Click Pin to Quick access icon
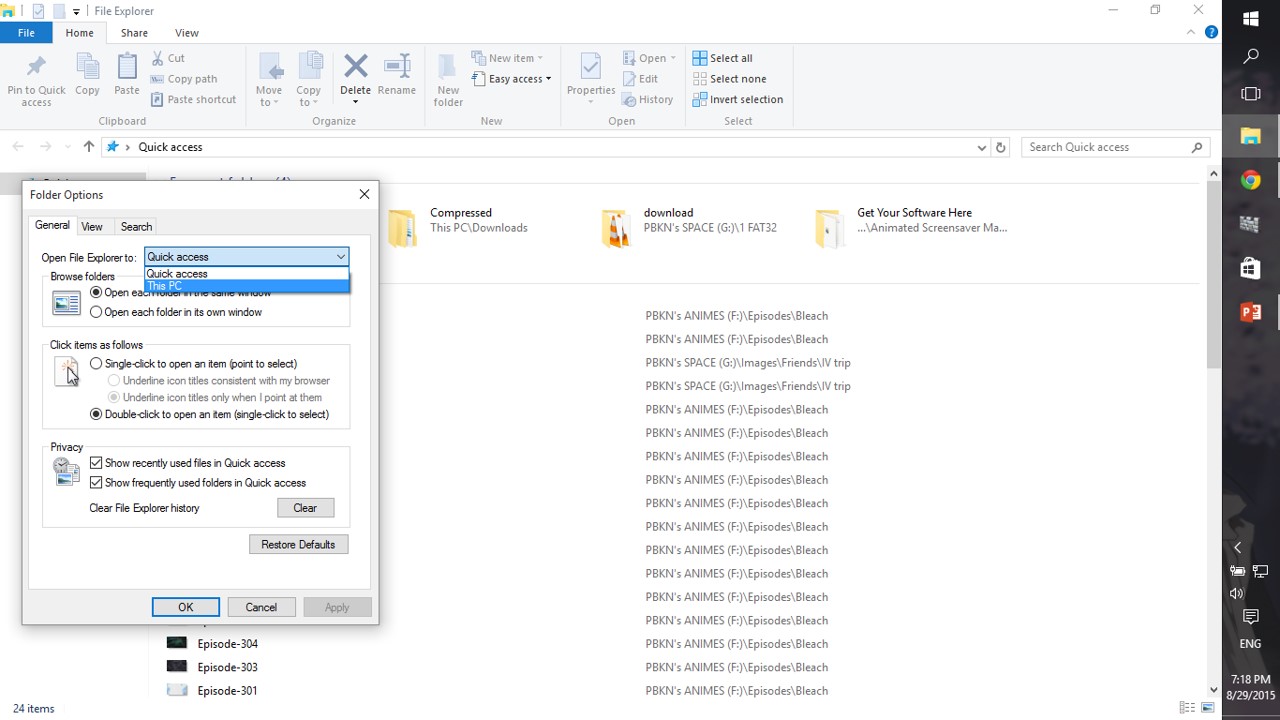Viewport: 1280px width, 720px height. click(36, 68)
